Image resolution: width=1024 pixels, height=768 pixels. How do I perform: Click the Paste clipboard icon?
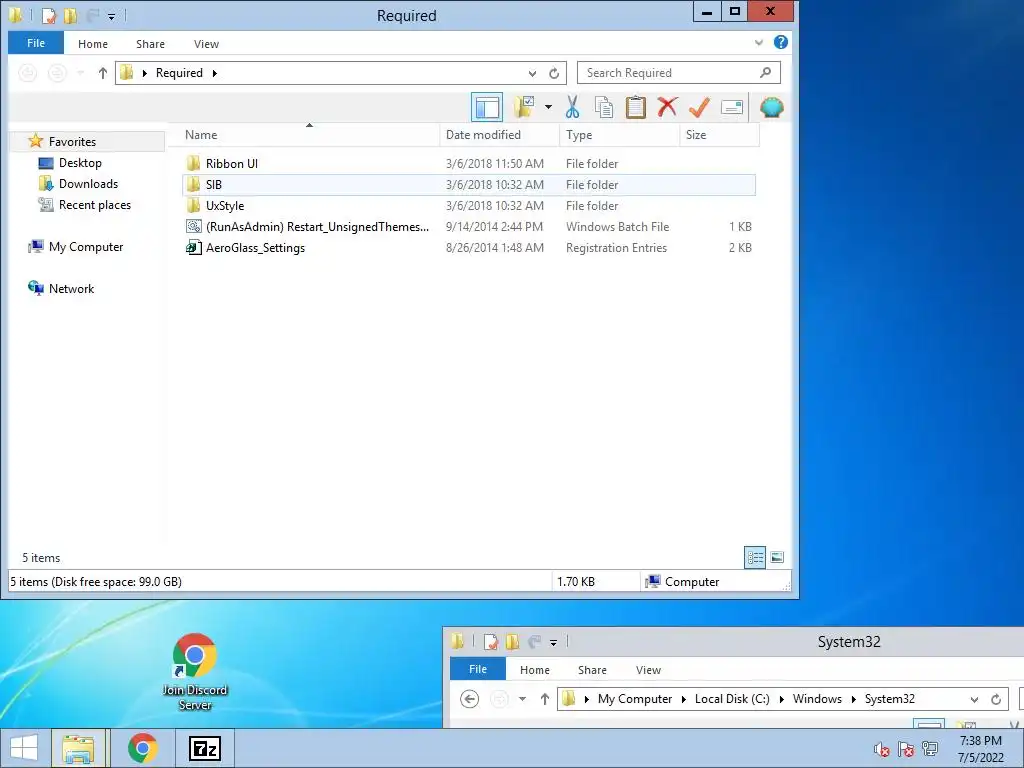click(635, 107)
